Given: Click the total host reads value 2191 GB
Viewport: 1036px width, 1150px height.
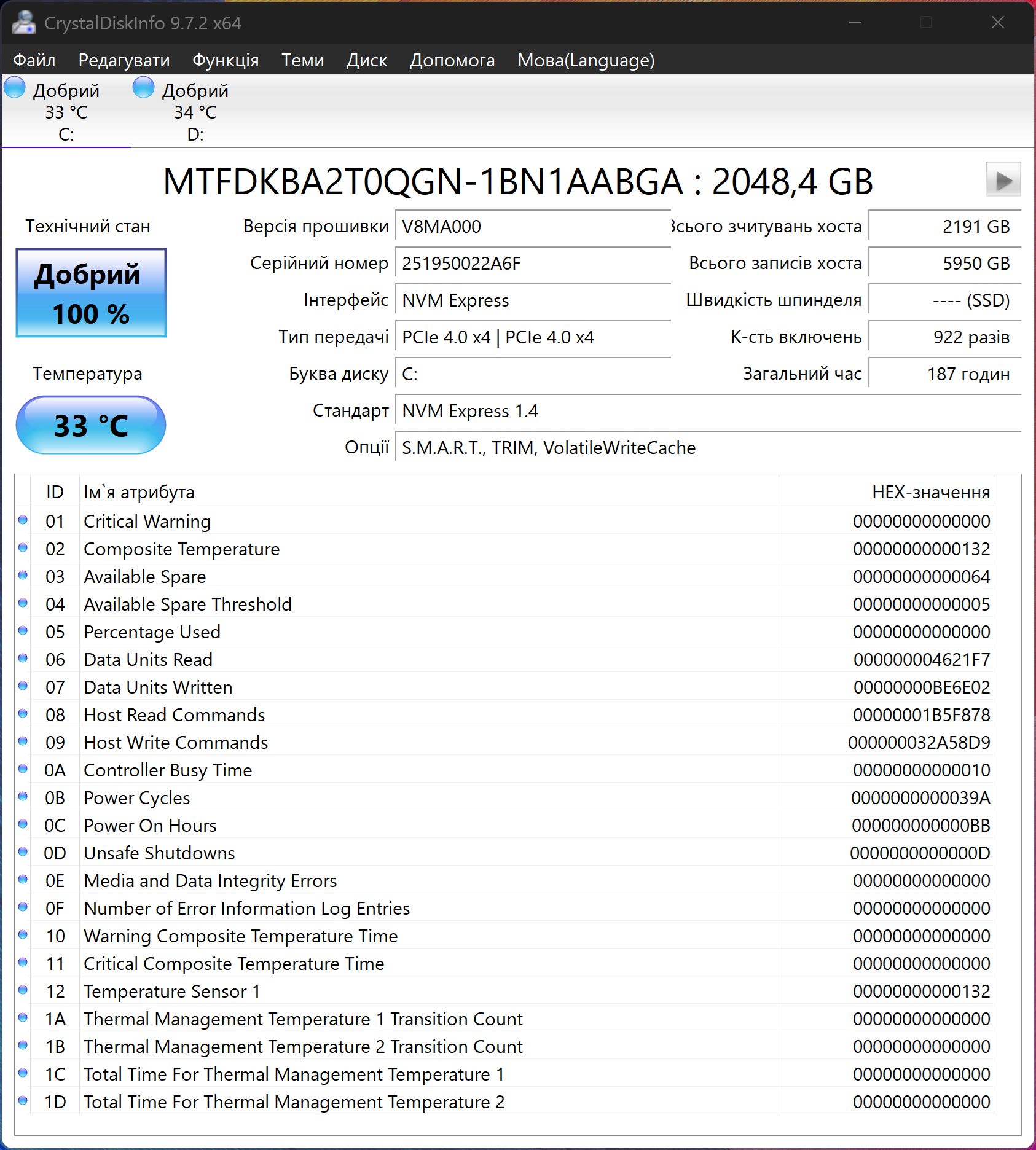Looking at the screenshot, I should pos(945,227).
